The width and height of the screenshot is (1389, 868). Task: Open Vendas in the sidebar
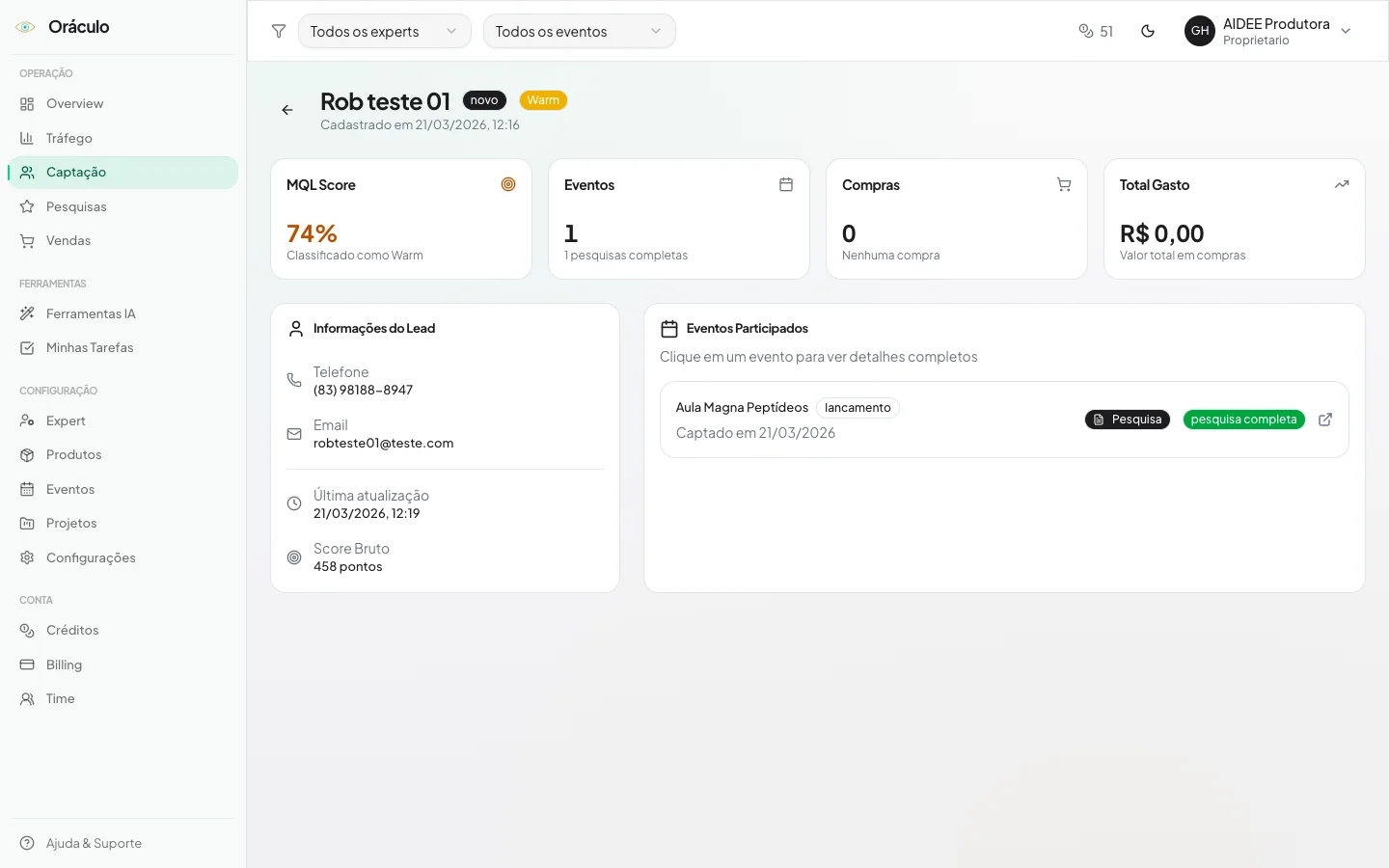[123, 241]
